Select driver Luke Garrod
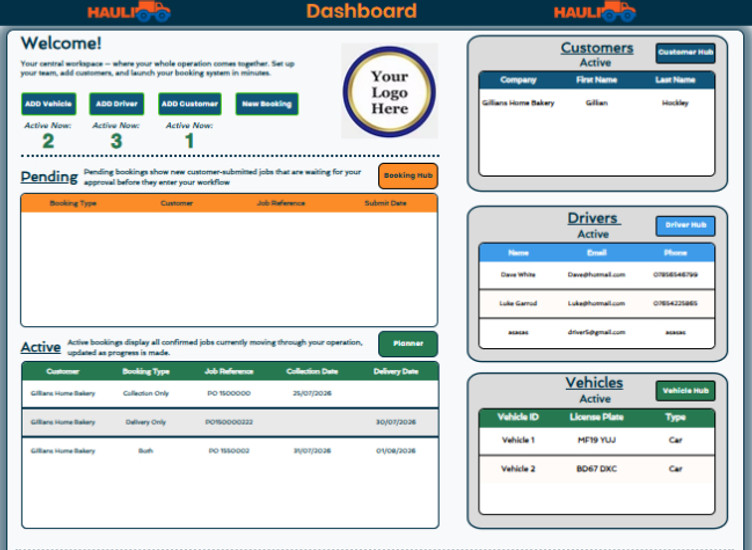Screen dimensions: 752x550 (x=518, y=304)
